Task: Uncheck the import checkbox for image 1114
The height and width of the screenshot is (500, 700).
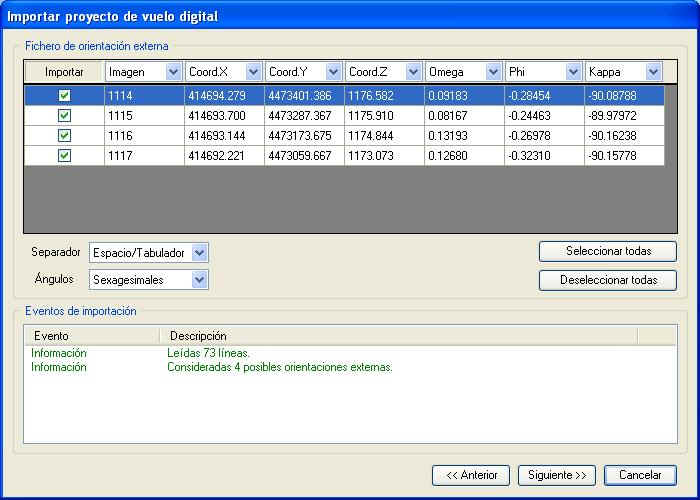Action: click(65, 96)
